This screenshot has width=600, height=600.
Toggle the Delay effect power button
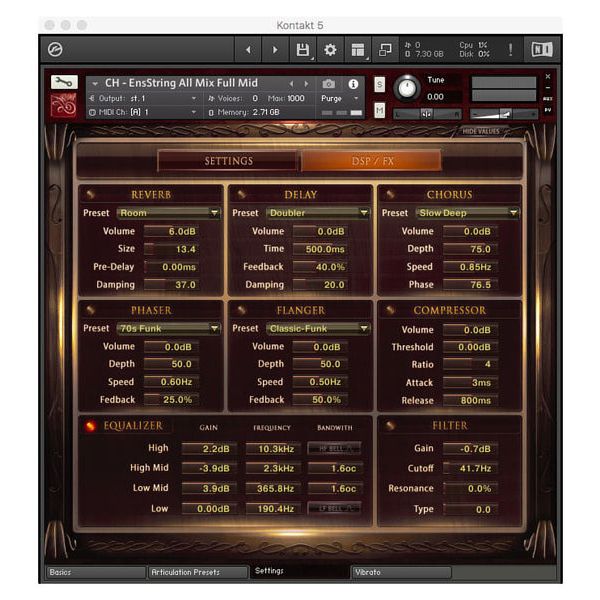point(241,194)
